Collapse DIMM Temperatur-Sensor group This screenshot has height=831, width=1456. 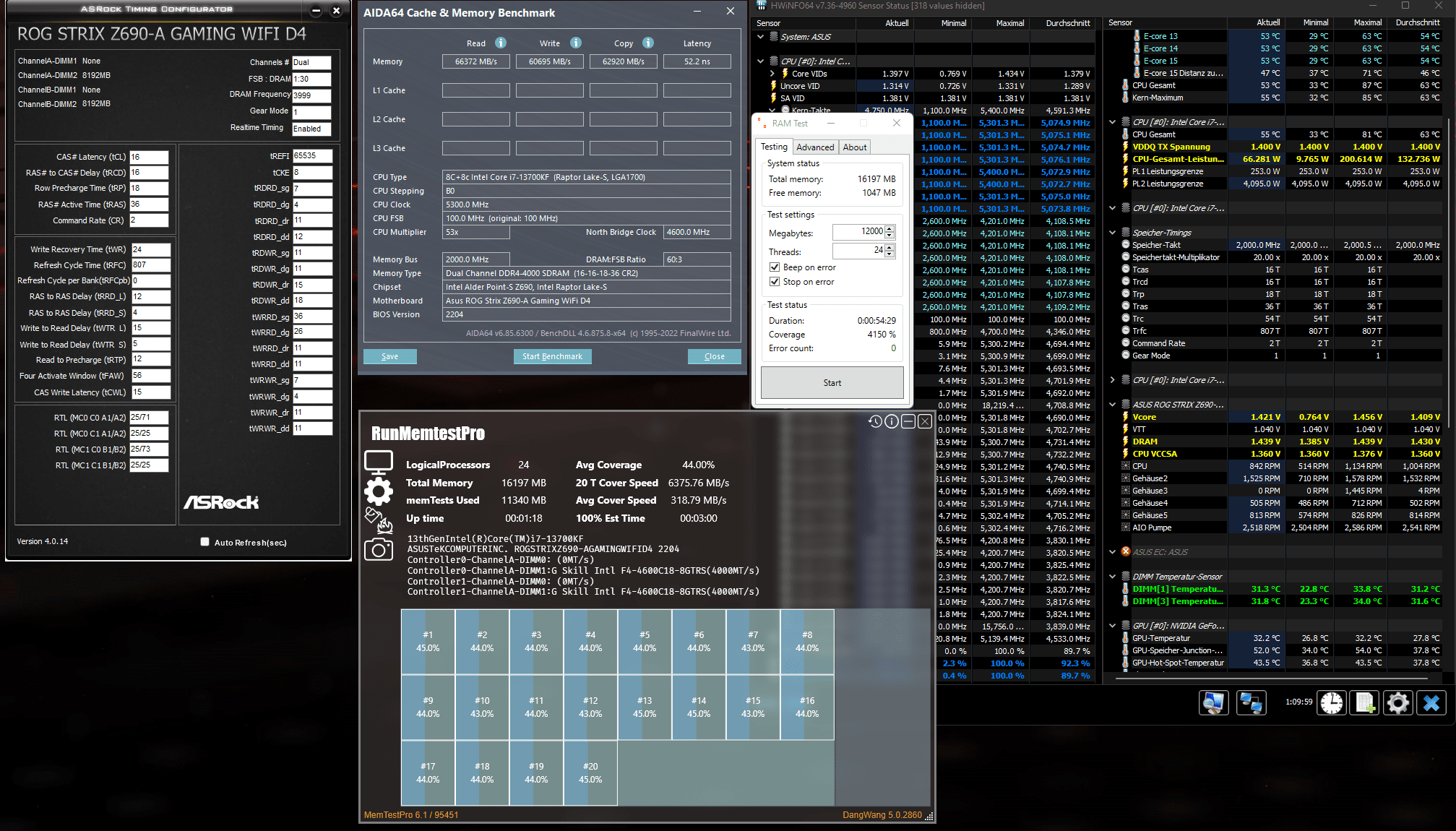tap(1113, 577)
